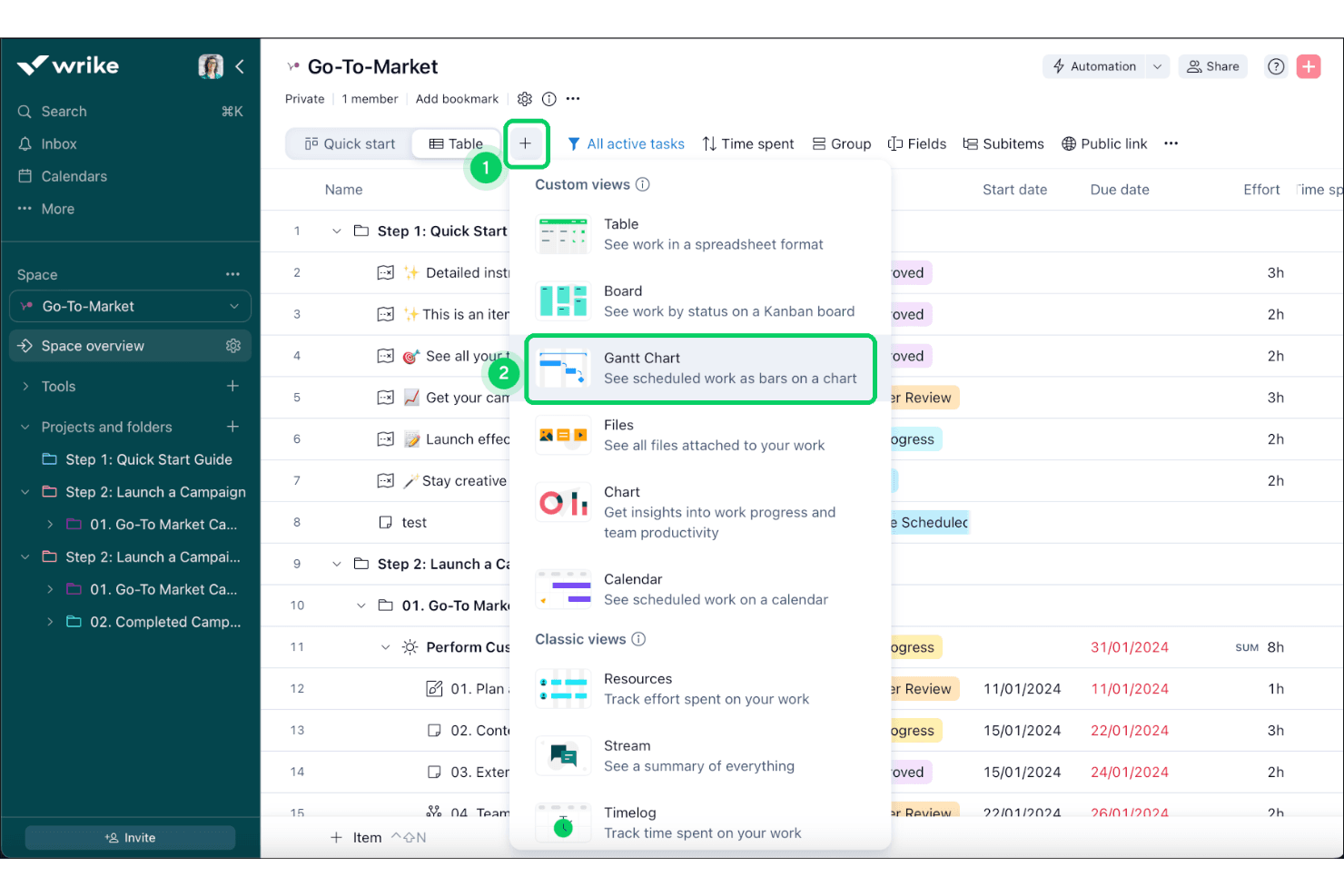Screen dimensions: 1344x896
Task: Click the Share button
Action: tap(1213, 66)
